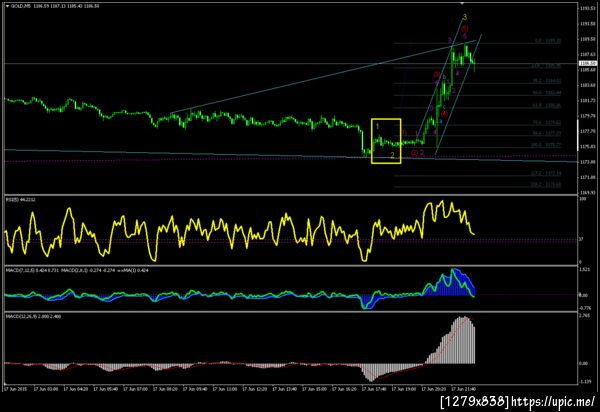The width and height of the screenshot is (600, 412).
Task: Click the MACD(12,26,9) indicator label
Action: pyautogui.click(x=33, y=316)
